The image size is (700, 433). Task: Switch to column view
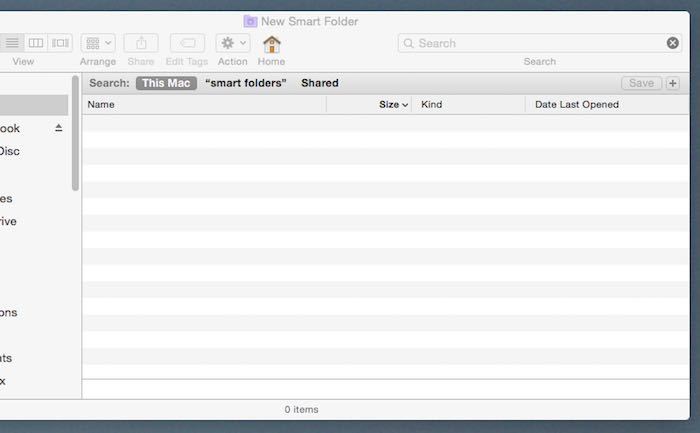click(x=36, y=43)
